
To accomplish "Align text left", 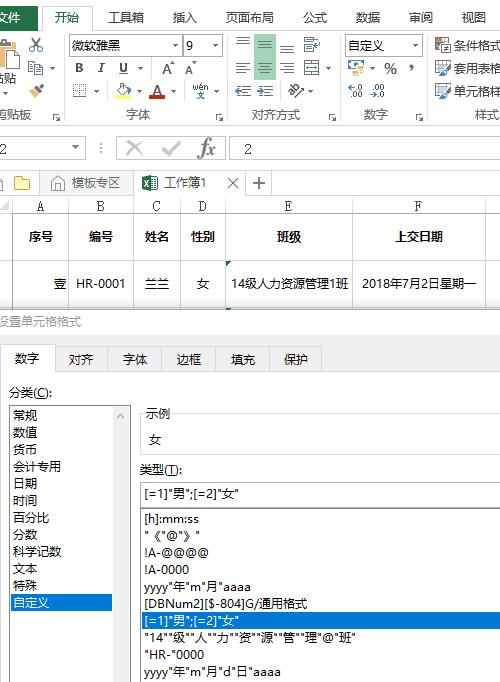I will (x=243, y=68).
